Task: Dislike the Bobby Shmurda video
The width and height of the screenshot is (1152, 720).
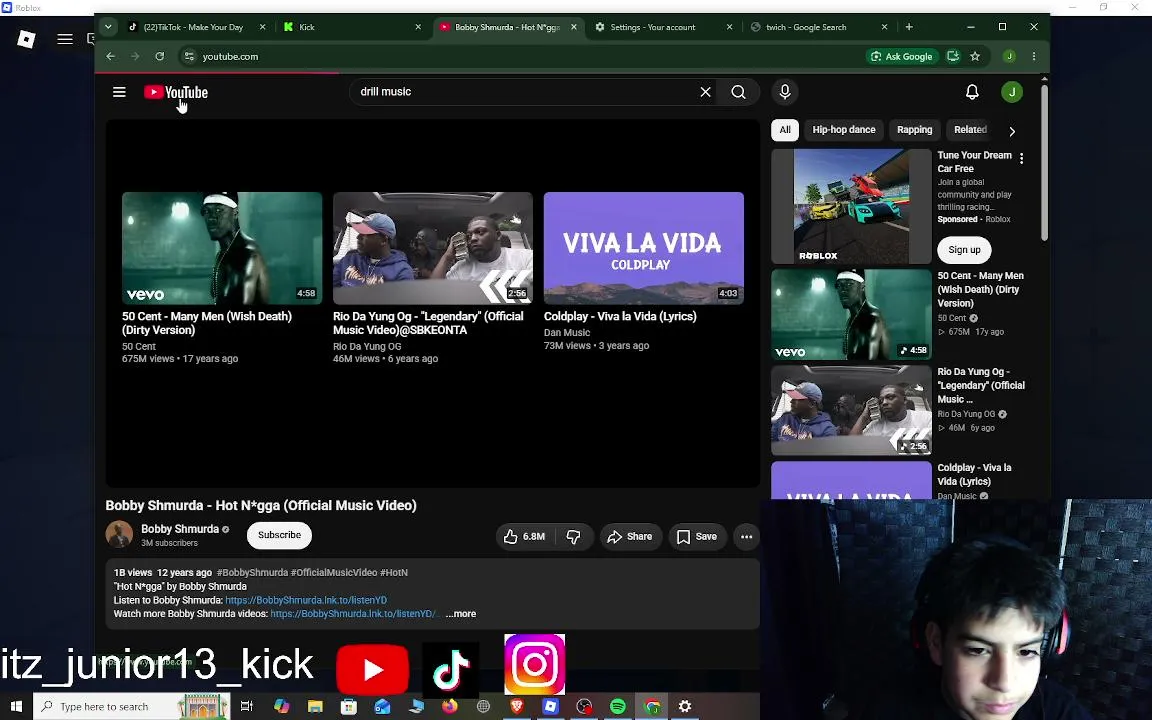Action: (x=574, y=536)
